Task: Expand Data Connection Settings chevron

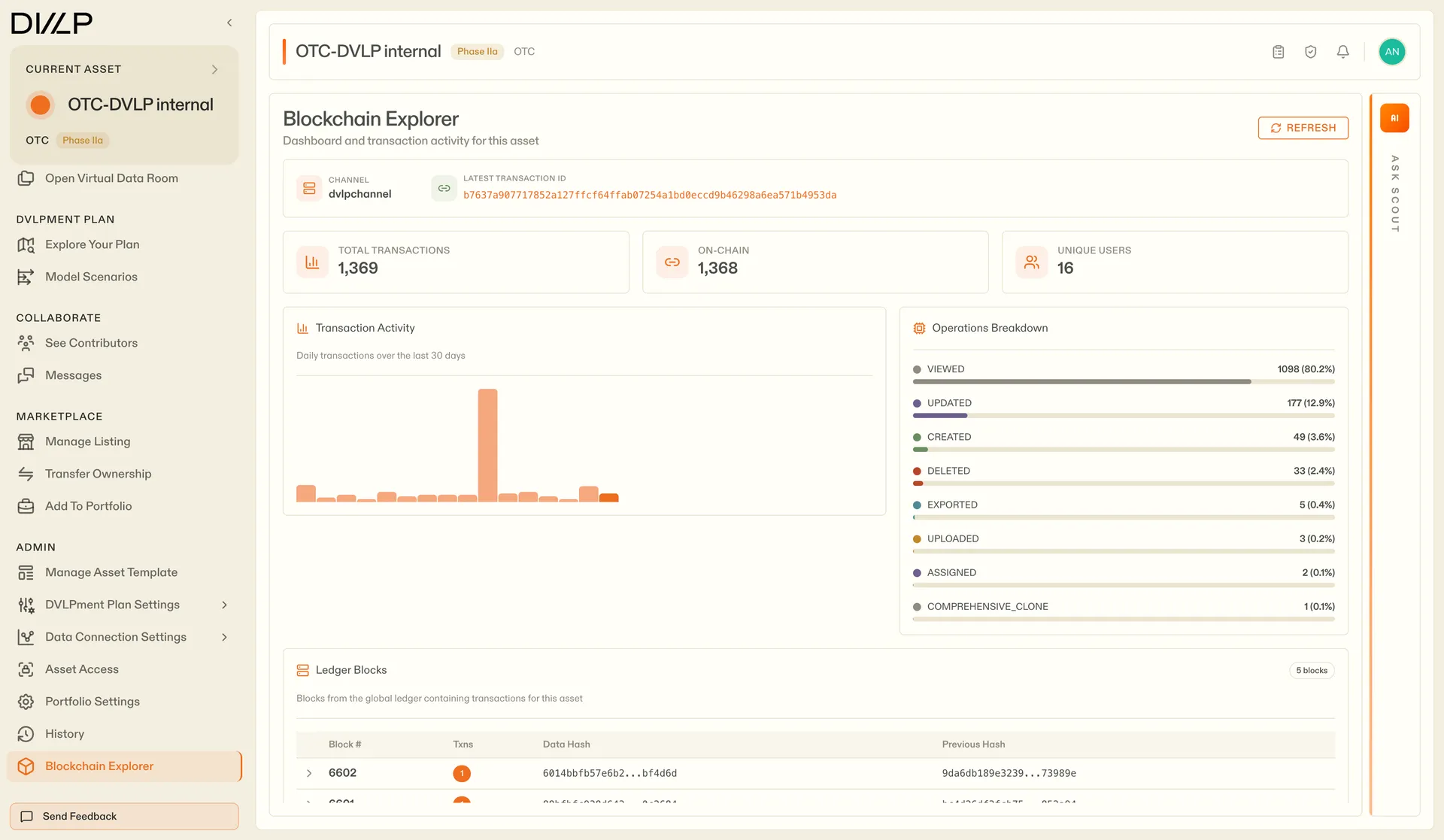Action: coord(224,637)
